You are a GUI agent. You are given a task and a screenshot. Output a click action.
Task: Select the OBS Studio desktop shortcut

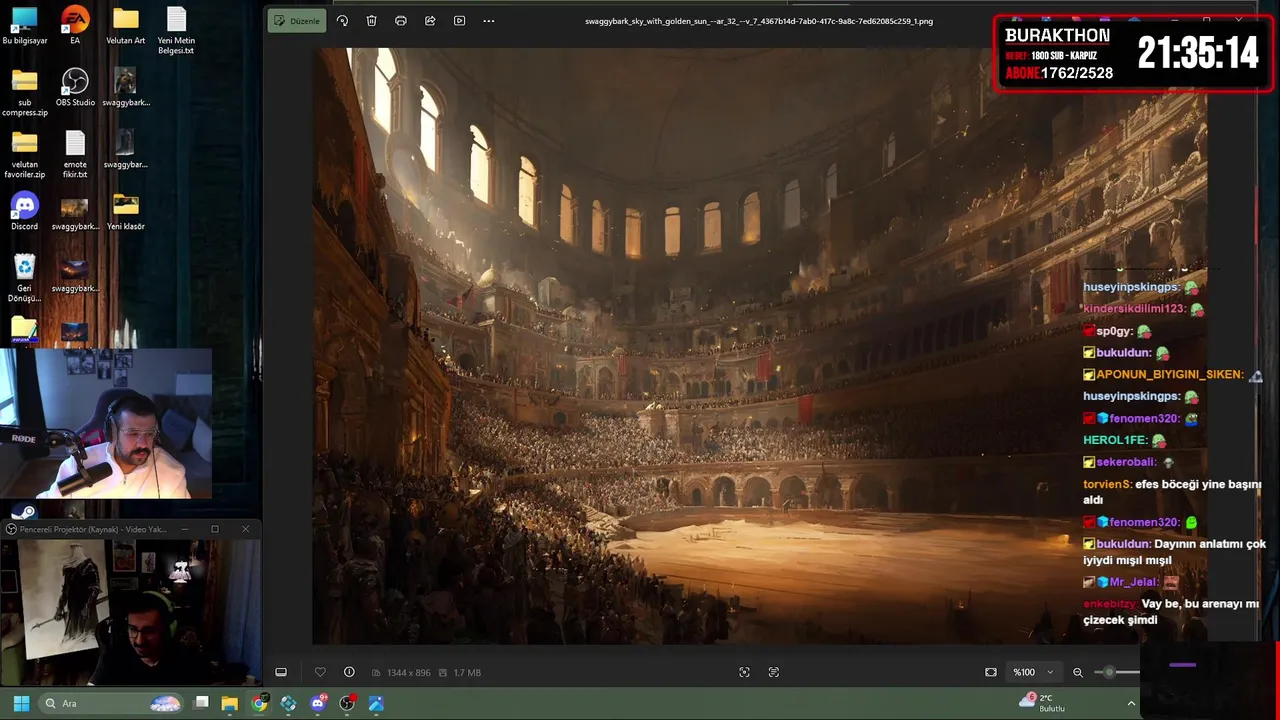click(75, 88)
